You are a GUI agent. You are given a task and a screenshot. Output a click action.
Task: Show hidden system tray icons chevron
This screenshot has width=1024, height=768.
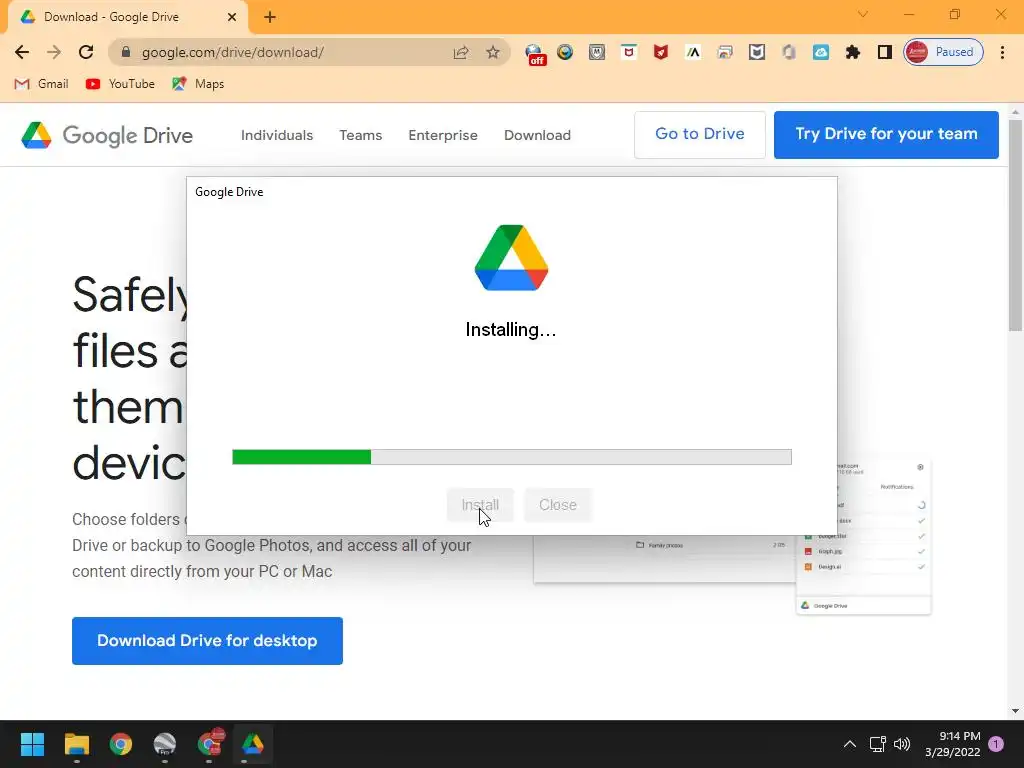click(850, 744)
